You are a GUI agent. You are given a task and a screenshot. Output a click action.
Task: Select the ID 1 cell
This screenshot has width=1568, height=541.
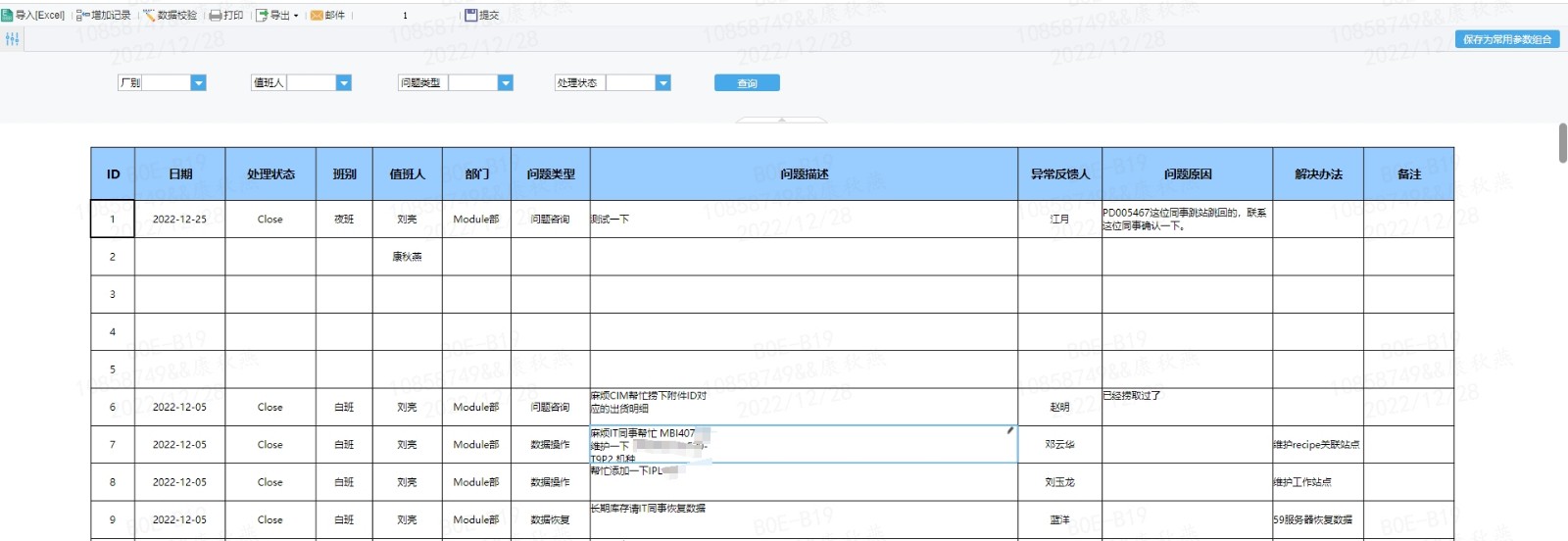(x=112, y=220)
